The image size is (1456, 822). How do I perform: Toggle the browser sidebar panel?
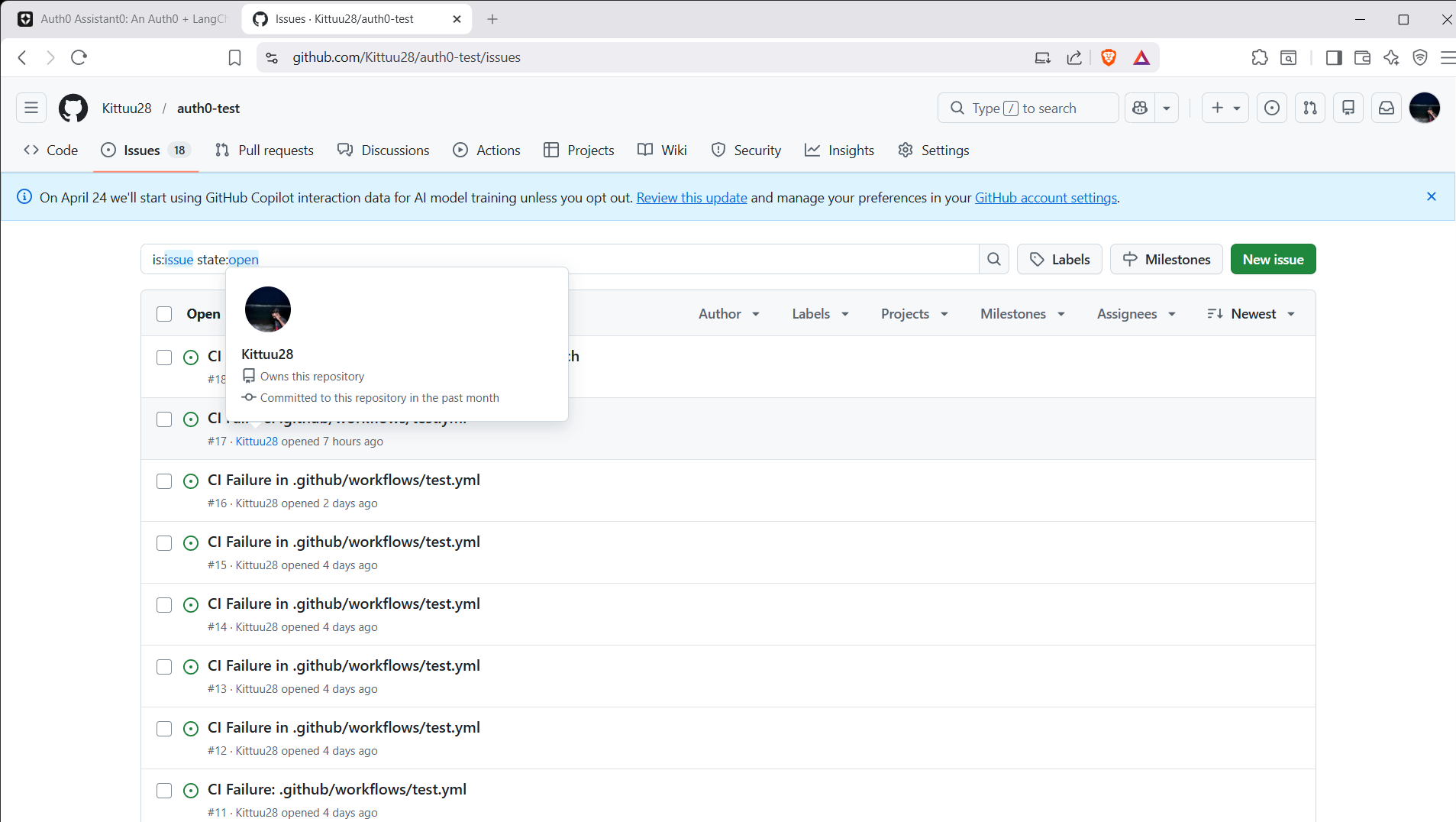(x=1334, y=57)
